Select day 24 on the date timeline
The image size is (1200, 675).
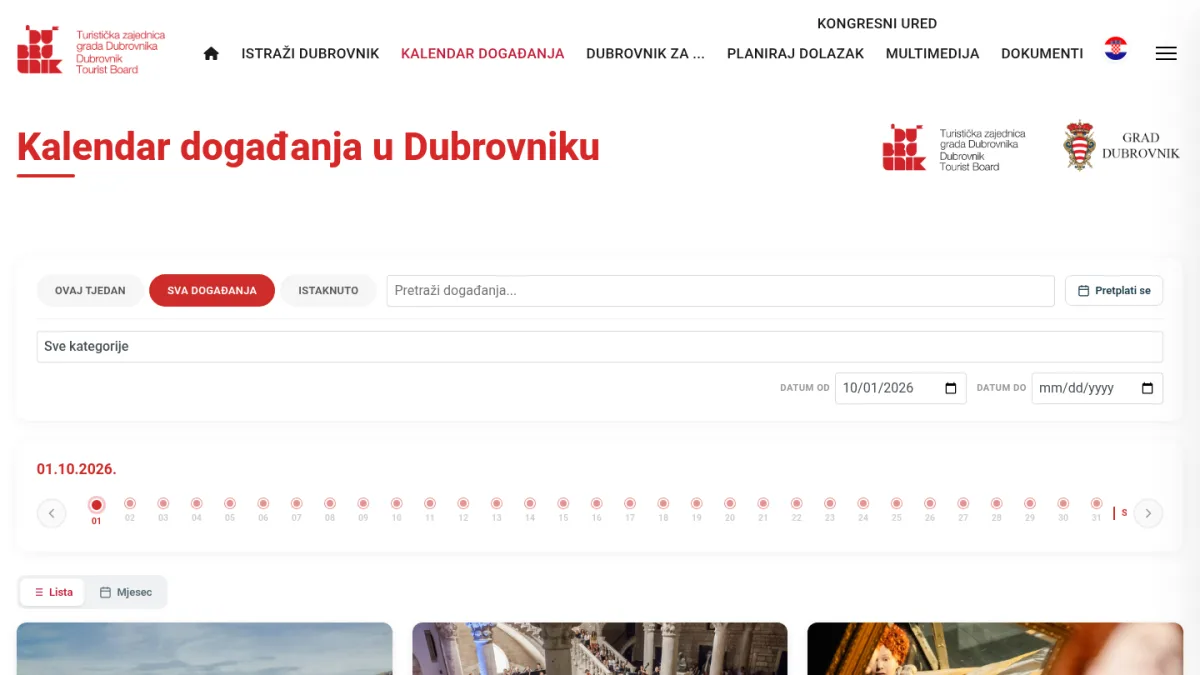(863, 510)
